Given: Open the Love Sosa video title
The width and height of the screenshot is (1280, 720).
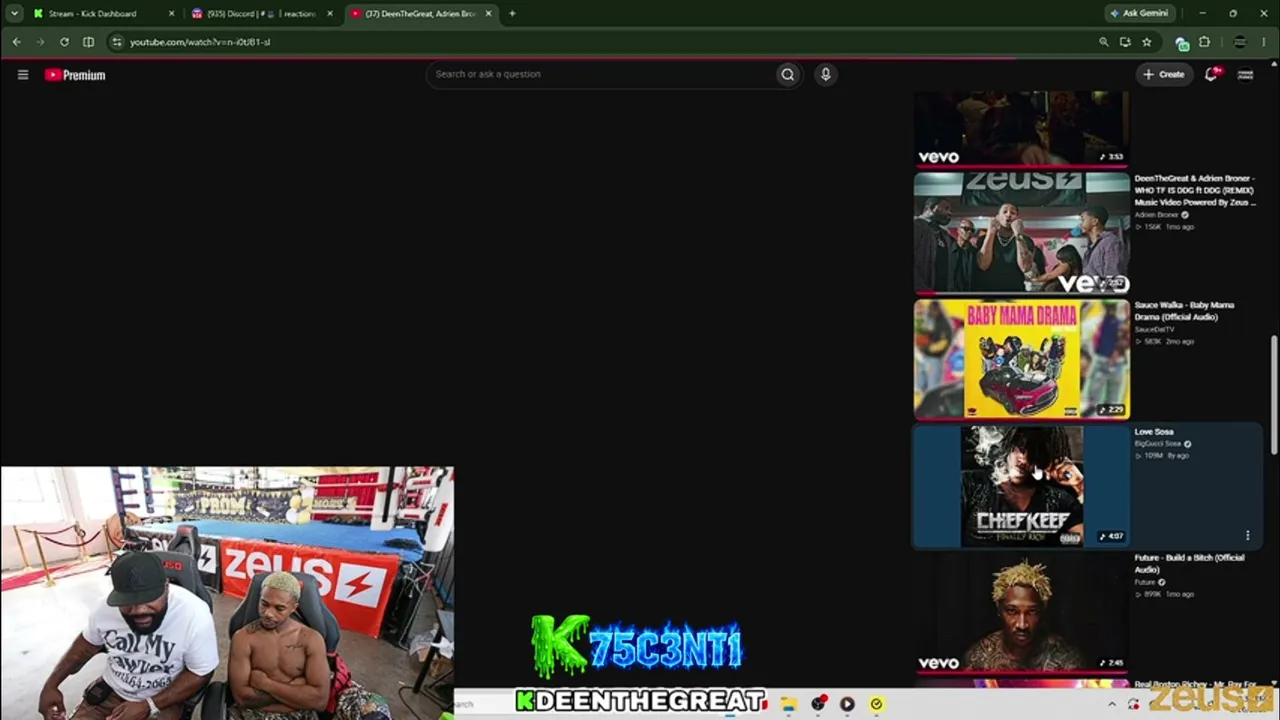Looking at the screenshot, I should [1154, 432].
